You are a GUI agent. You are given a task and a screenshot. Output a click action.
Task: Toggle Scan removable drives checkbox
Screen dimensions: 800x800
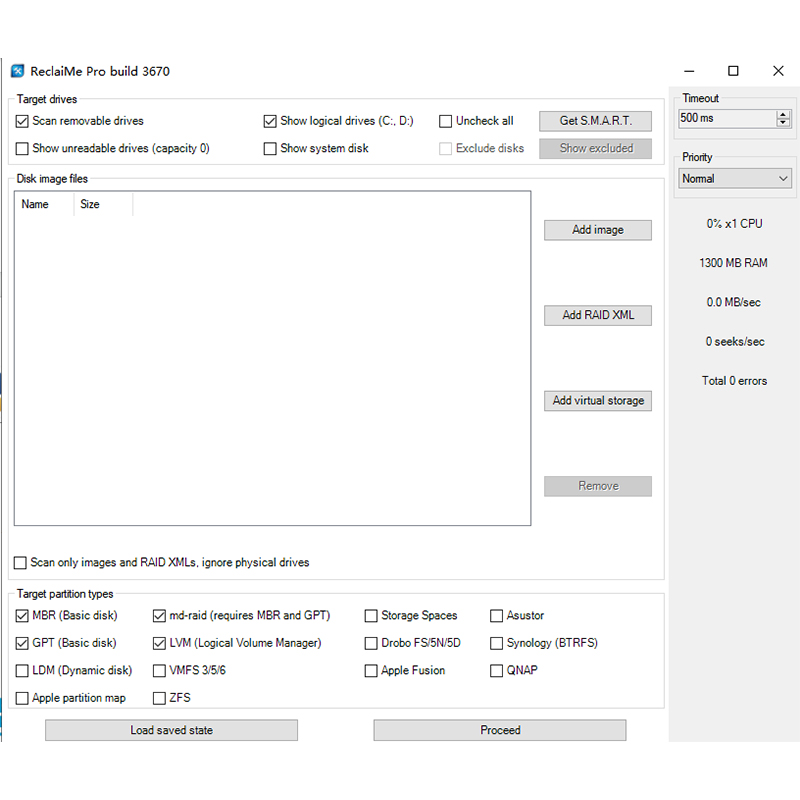22,121
